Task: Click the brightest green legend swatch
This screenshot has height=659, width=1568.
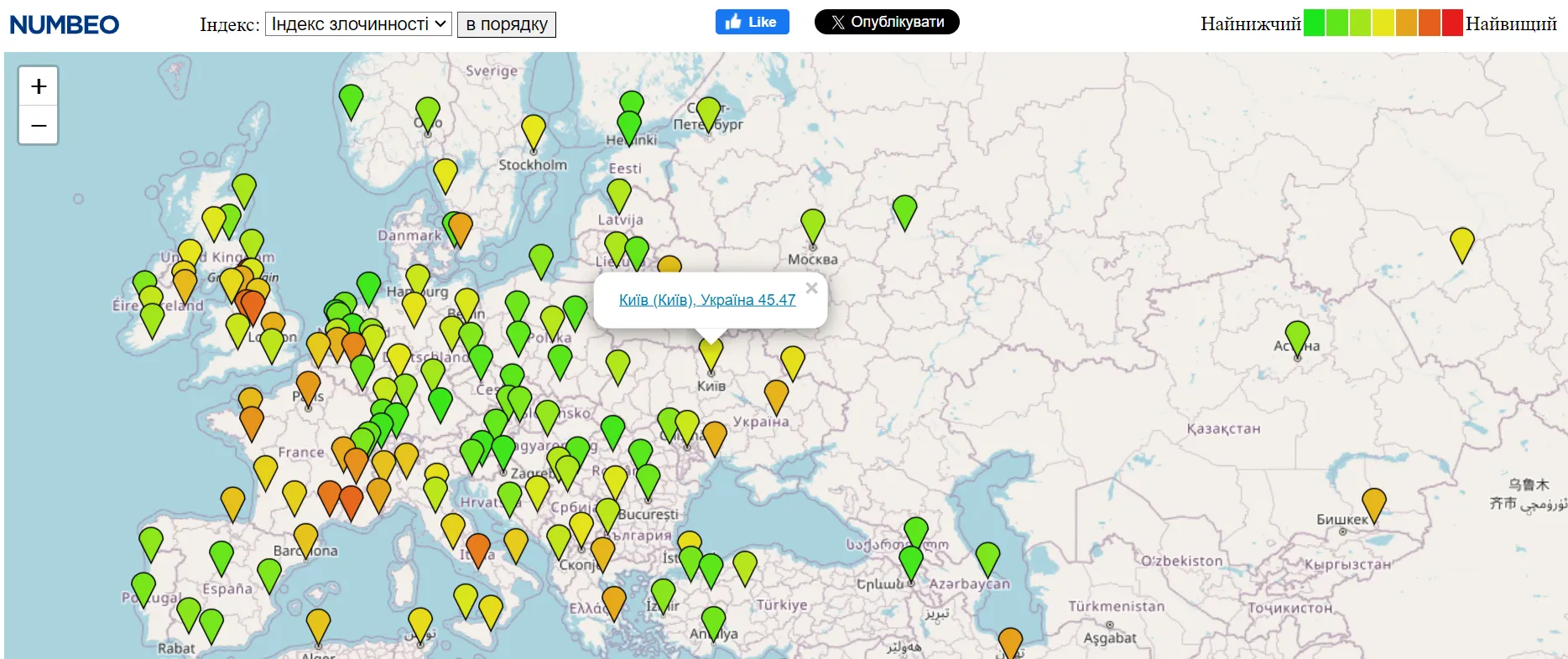Action: [x=1314, y=23]
